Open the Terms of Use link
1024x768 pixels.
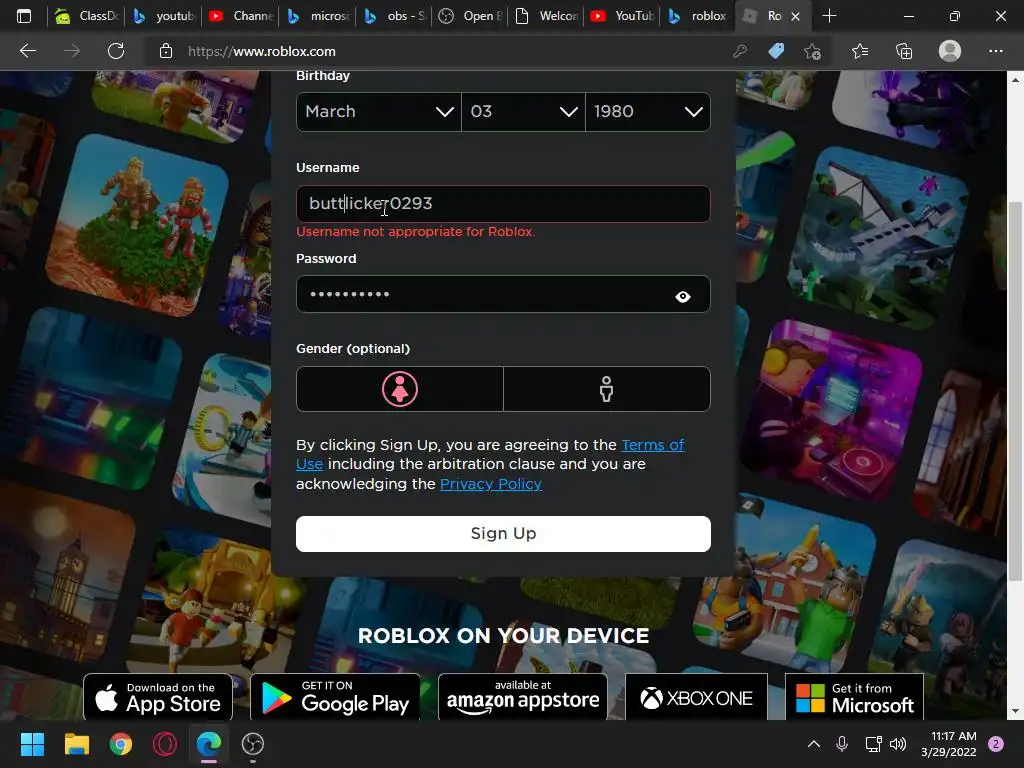(x=653, y=445)
